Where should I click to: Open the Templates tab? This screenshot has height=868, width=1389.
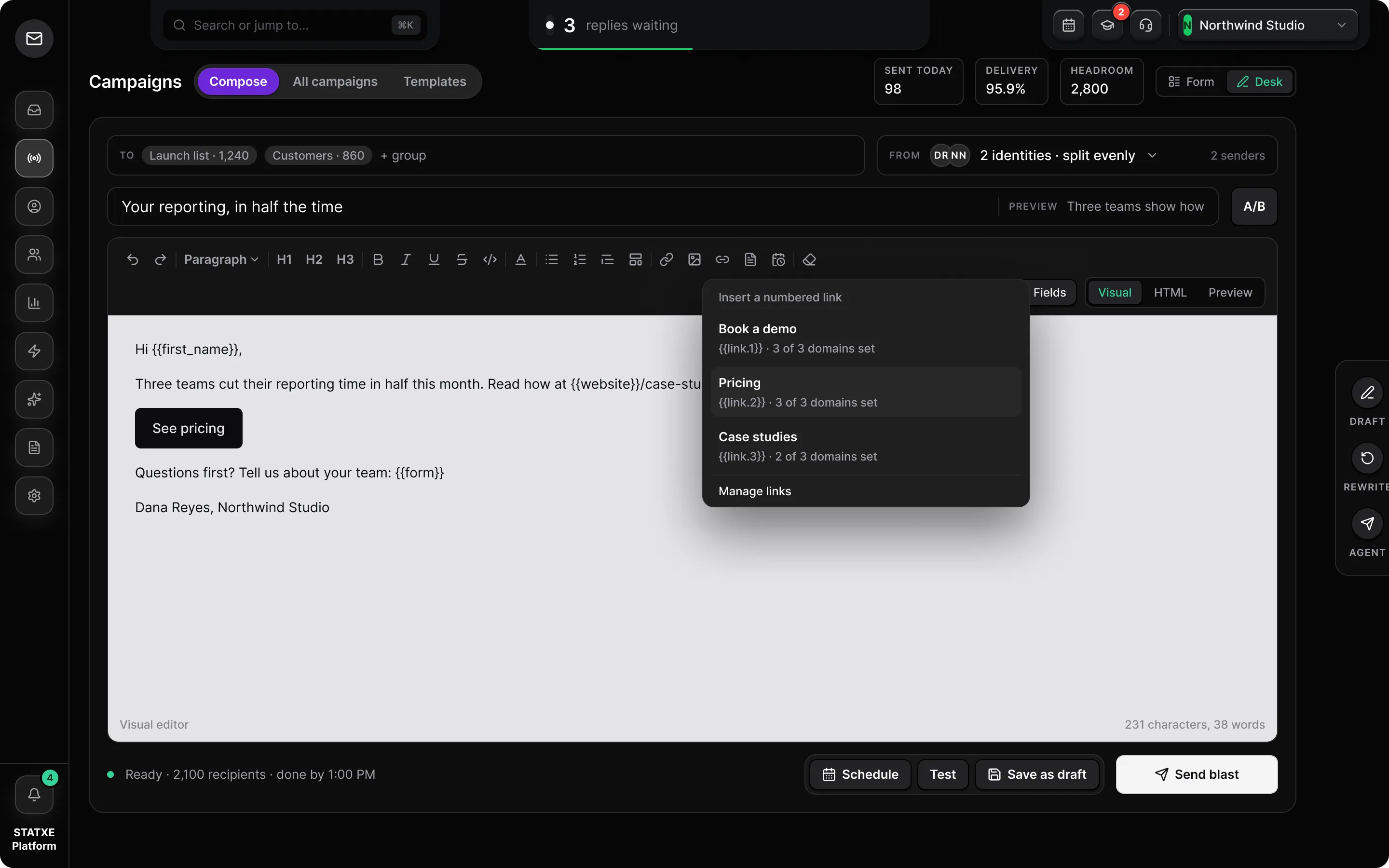point(435,81)
